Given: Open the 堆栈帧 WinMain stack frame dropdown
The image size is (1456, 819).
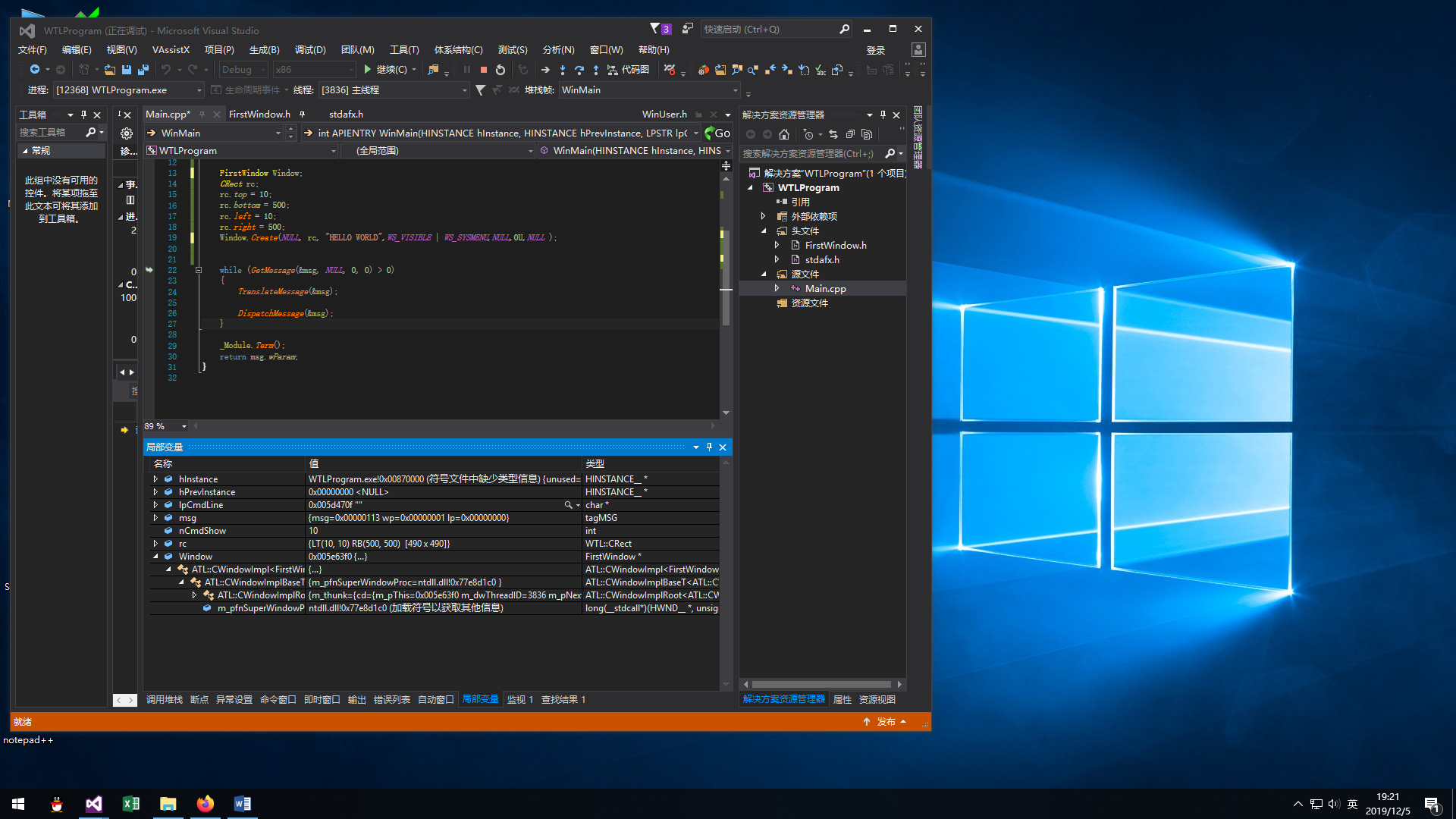Looking at the screenshot, I should coord(649,90).
